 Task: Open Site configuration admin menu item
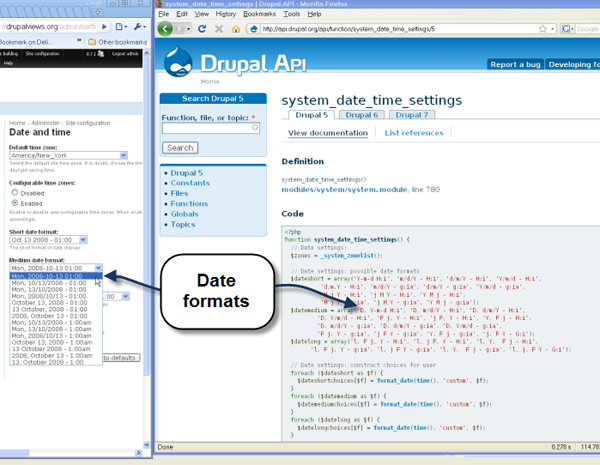pos(42,54)
